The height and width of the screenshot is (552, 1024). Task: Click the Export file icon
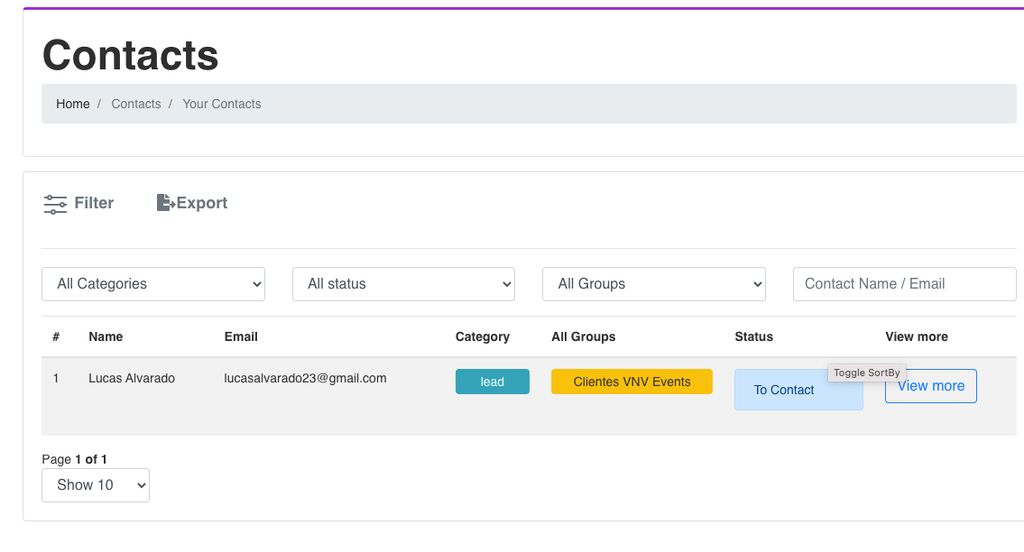coord(165,203)
